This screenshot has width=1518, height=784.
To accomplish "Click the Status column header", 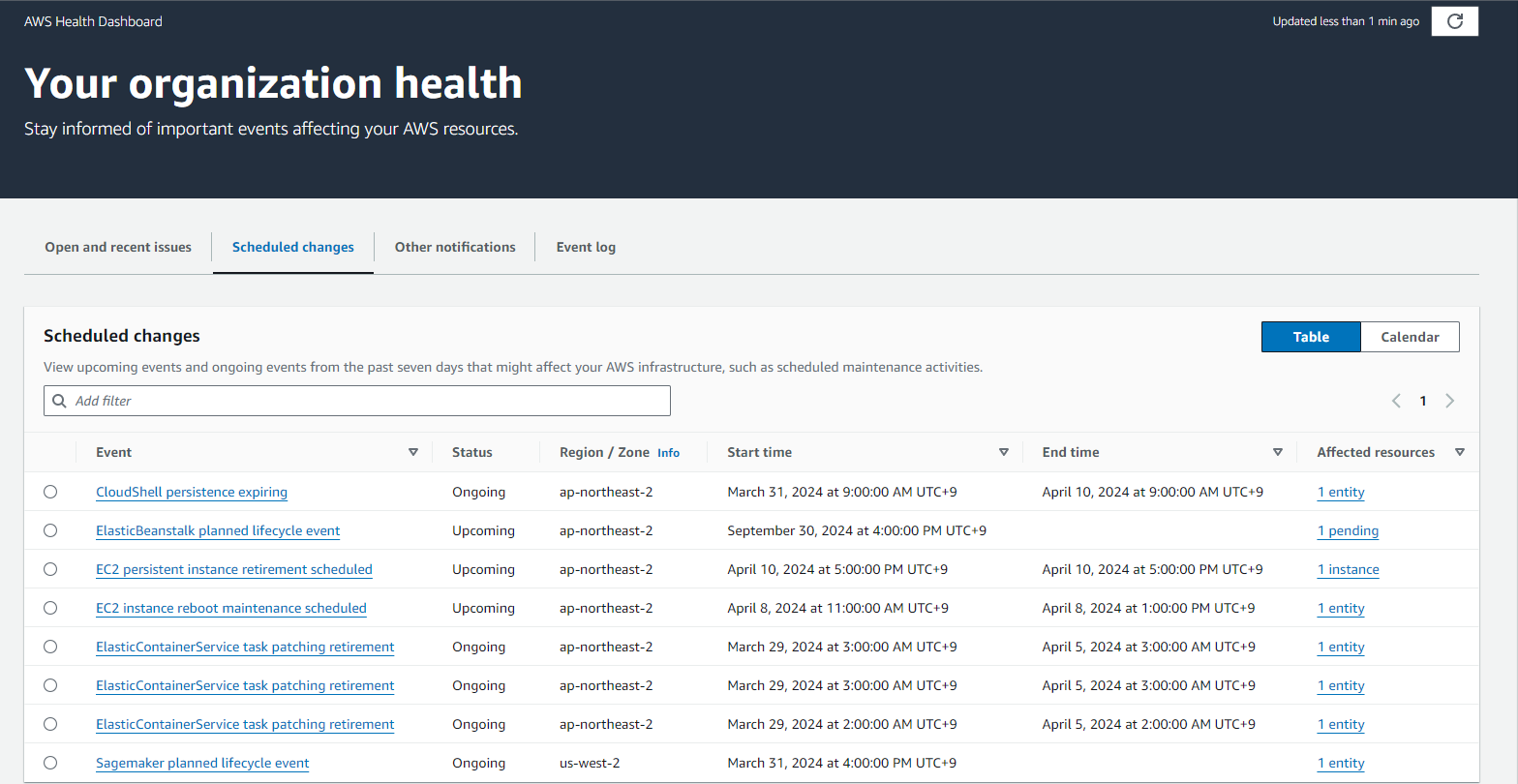I will [471, 452].
